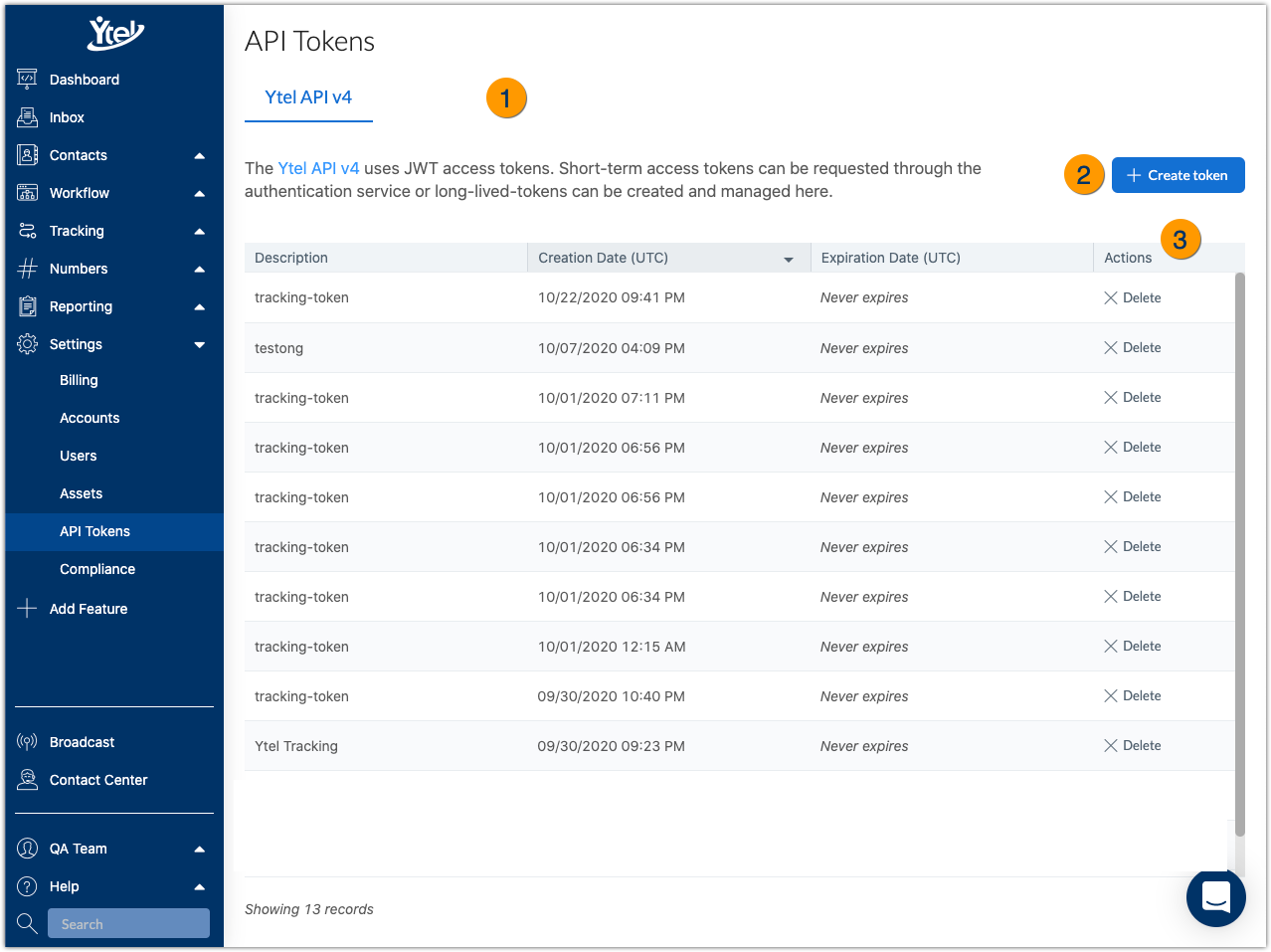Expand the Help menu arrow
Screen dimensions: 1271x952
199,886
